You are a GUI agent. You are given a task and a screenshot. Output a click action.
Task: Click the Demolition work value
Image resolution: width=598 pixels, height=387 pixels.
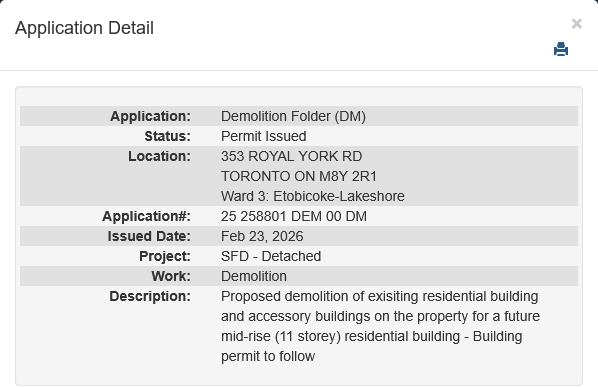tap(254, 276)
